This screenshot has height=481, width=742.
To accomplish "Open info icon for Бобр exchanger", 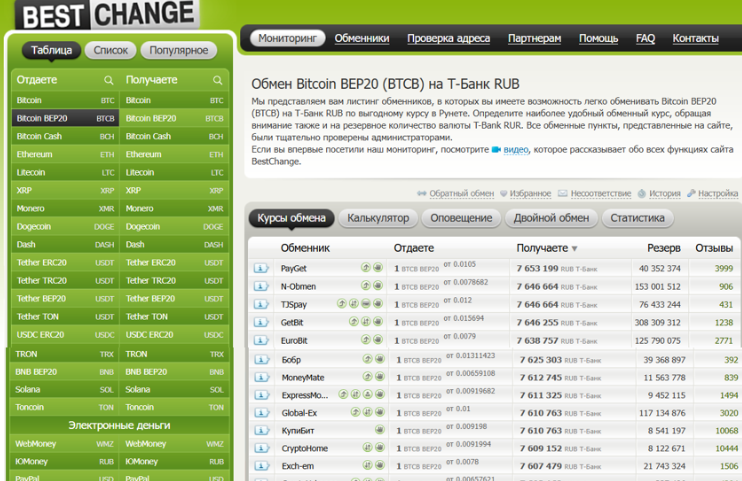I will coord(262,360).
